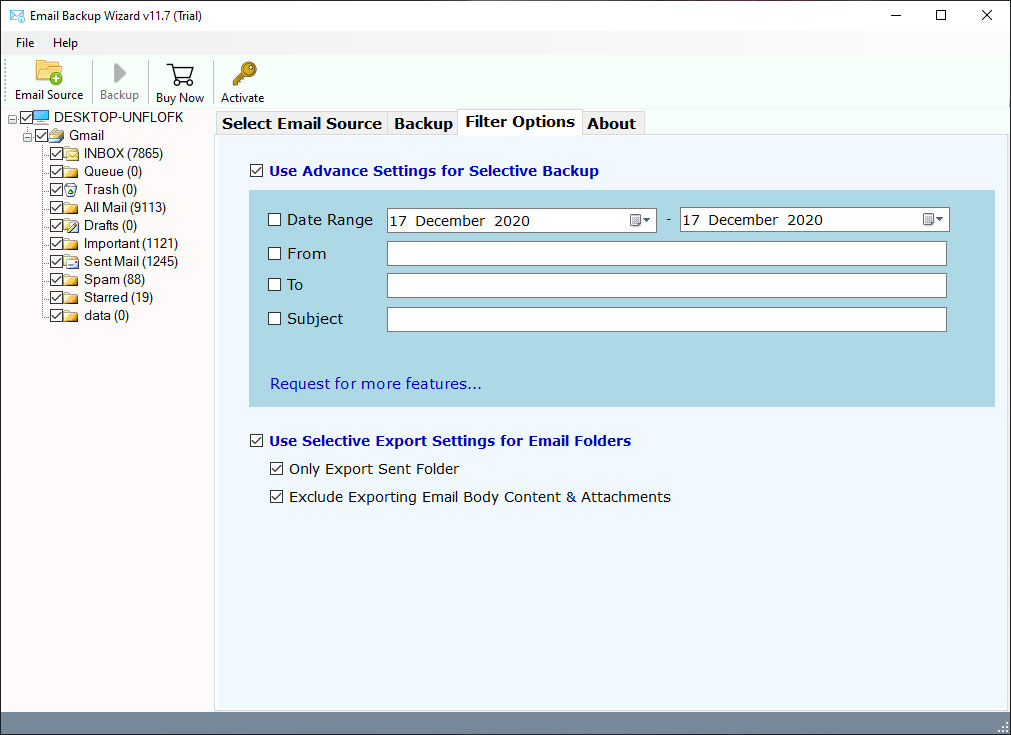Click the DESKTOP-UNFLOFK computer icon
The image size is (1011, 735).
pos(41,117)
